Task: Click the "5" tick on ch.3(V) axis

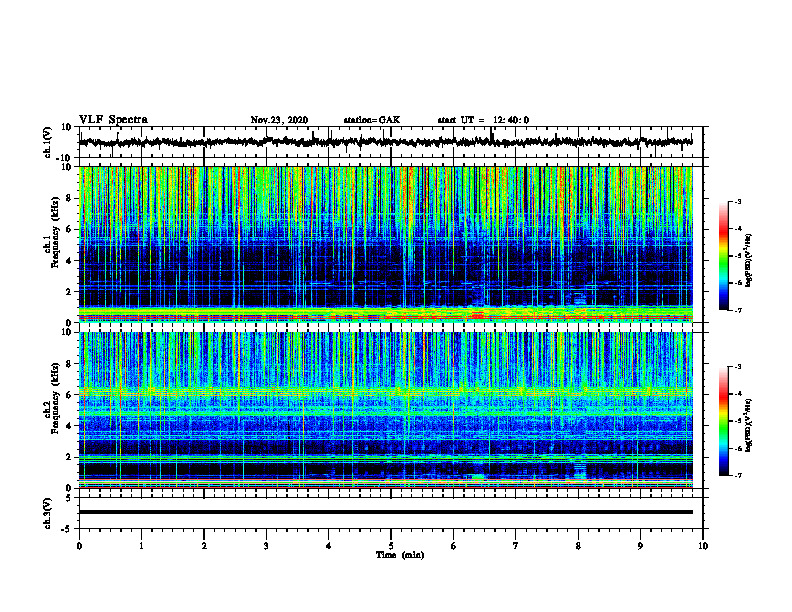Action: (x=69, y=497)
